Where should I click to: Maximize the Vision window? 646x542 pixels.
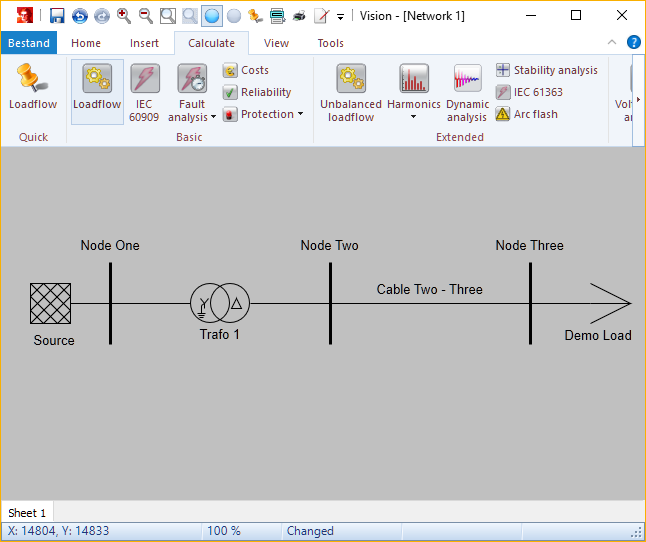[576, 16]
